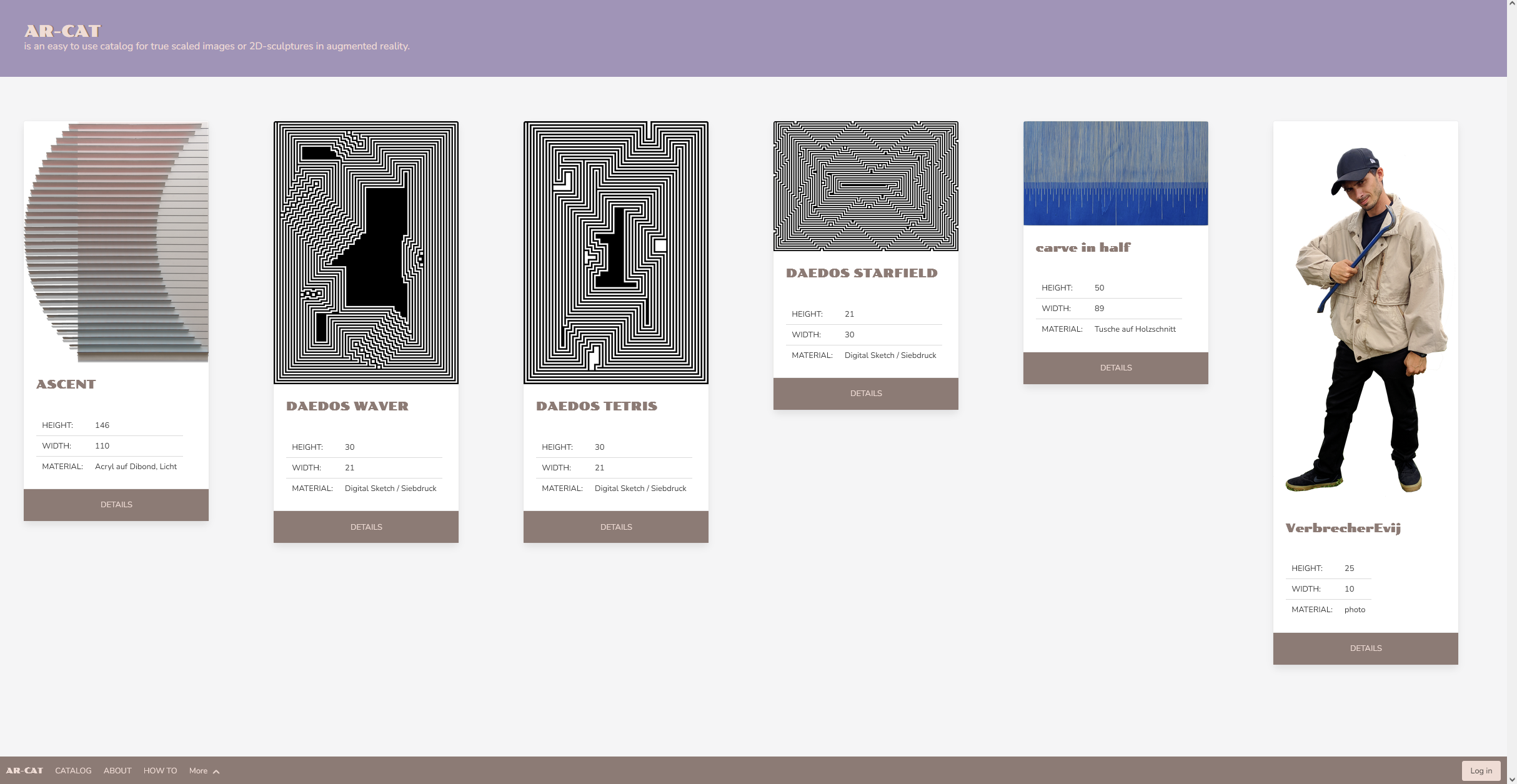1517x784 pixels.
Task: Open DETAILS for DAEDOS STARFIELD
Action: (866, 394)
